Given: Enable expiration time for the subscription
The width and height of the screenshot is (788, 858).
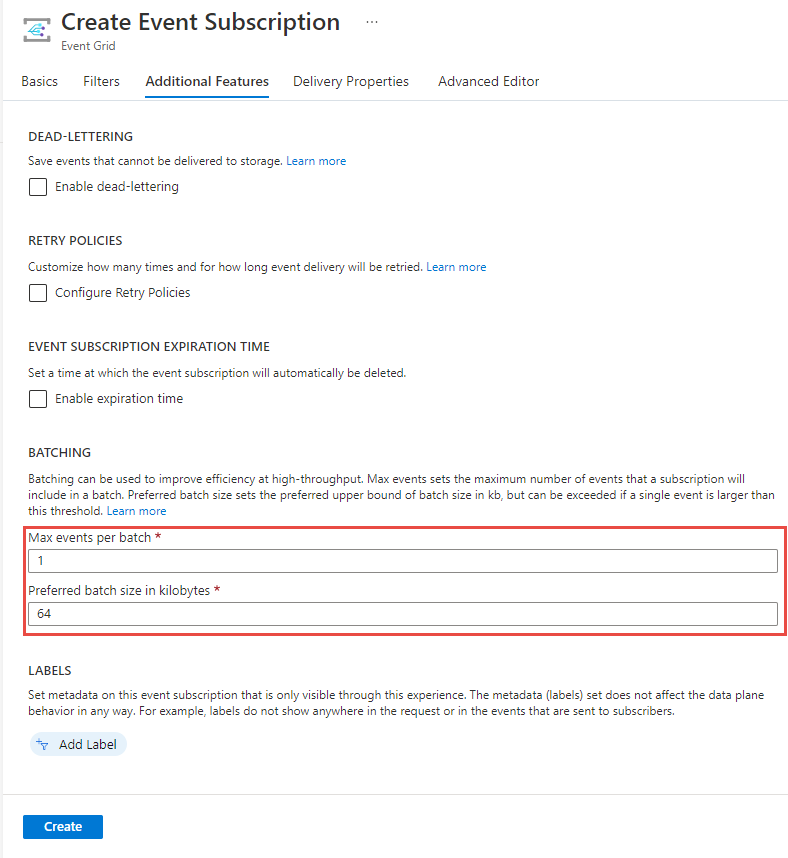Looking at the screenshot, I should [37, 398].
